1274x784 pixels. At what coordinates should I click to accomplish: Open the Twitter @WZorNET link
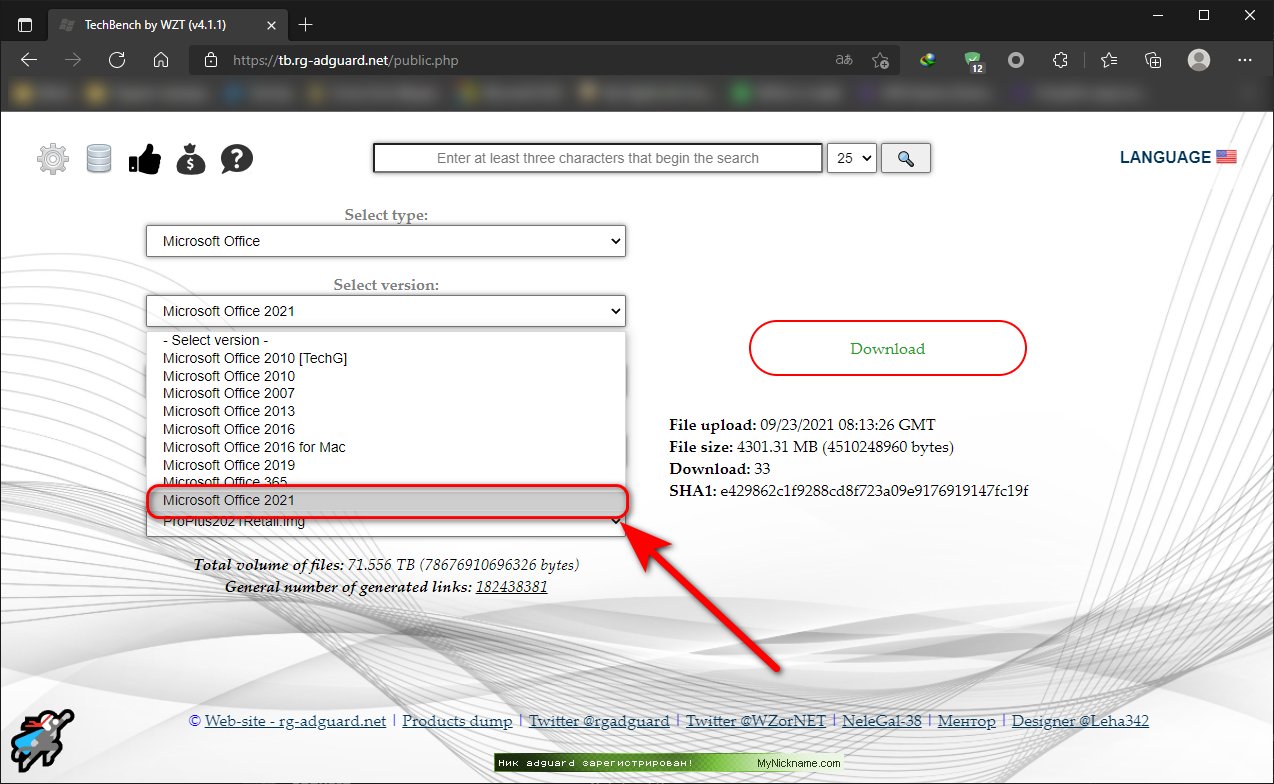pyautogui.click(x=755, y=721)
